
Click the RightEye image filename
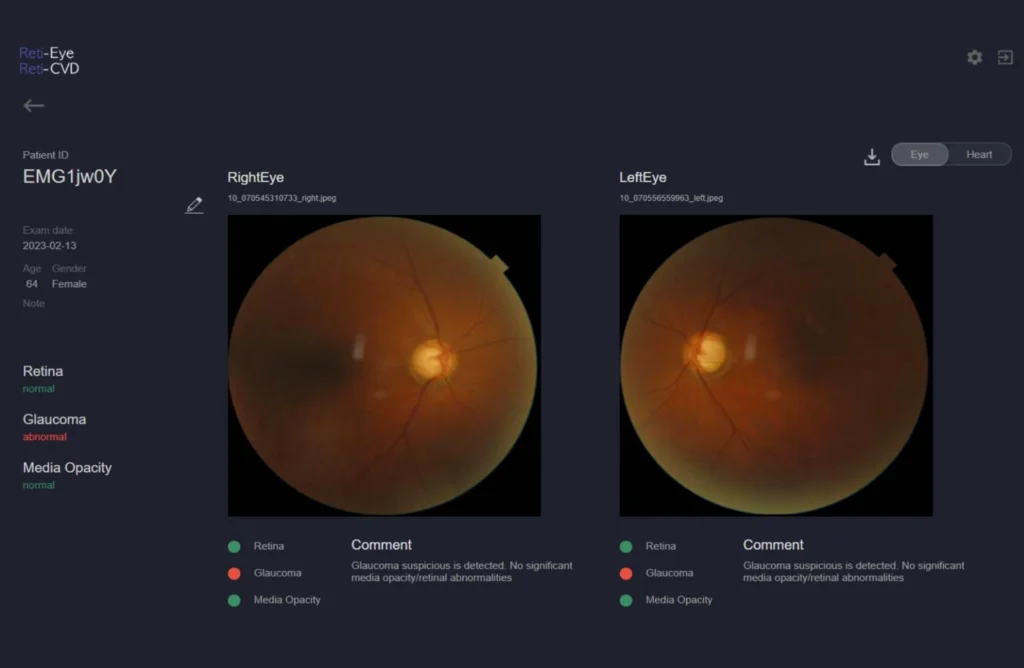tap(282, 198)
